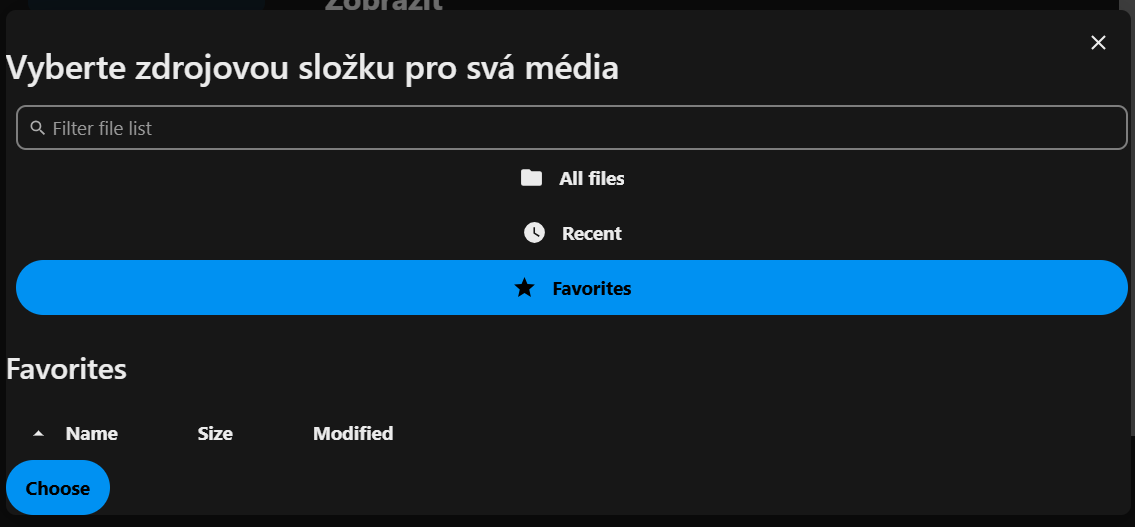Viewport: 1135px width, 527px height.
Task: Close the source folder picker dialog
Action: pyautogui.click(x=1098, y=42)
